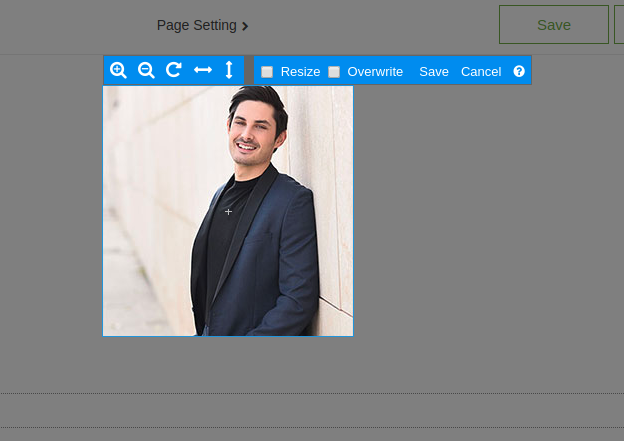The height and width of the screenshot is (441, 624).
Task: Enable the Resize checkbox
Action: pos(267,72)
